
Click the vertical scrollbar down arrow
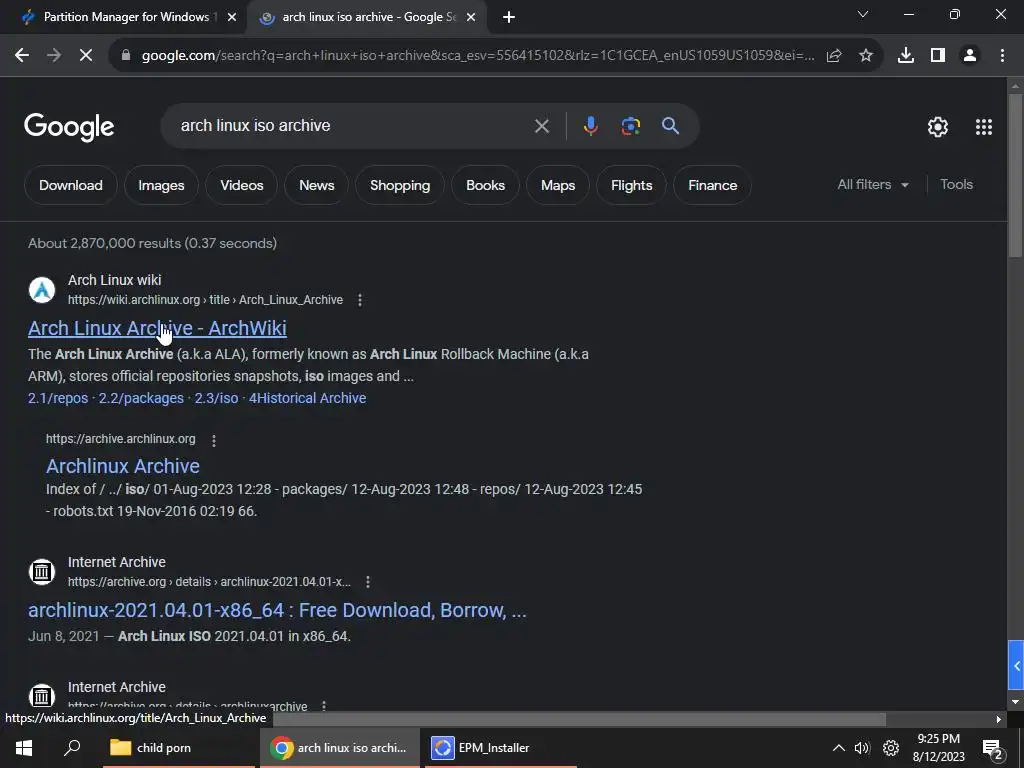(x=1016, y=702)
